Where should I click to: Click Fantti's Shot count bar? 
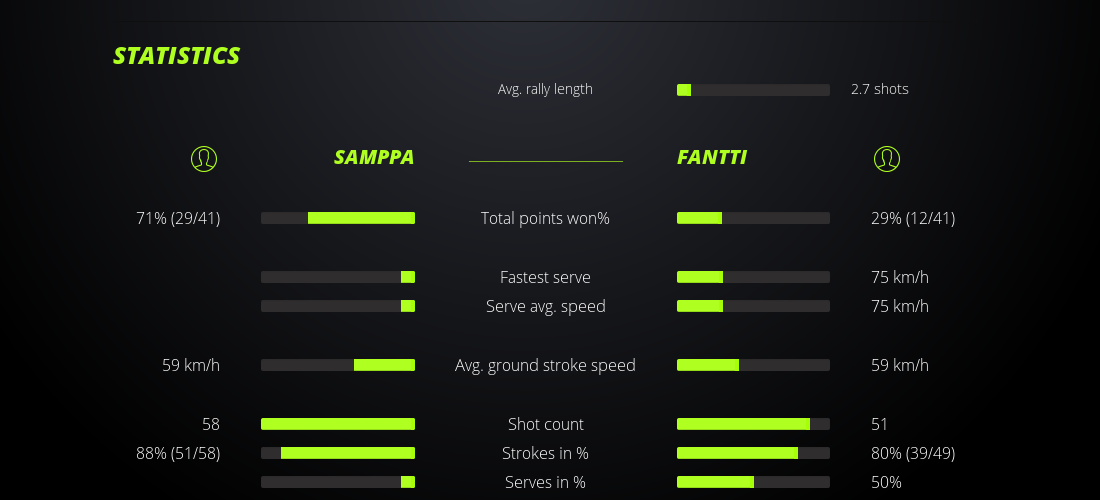pos(753,424)
